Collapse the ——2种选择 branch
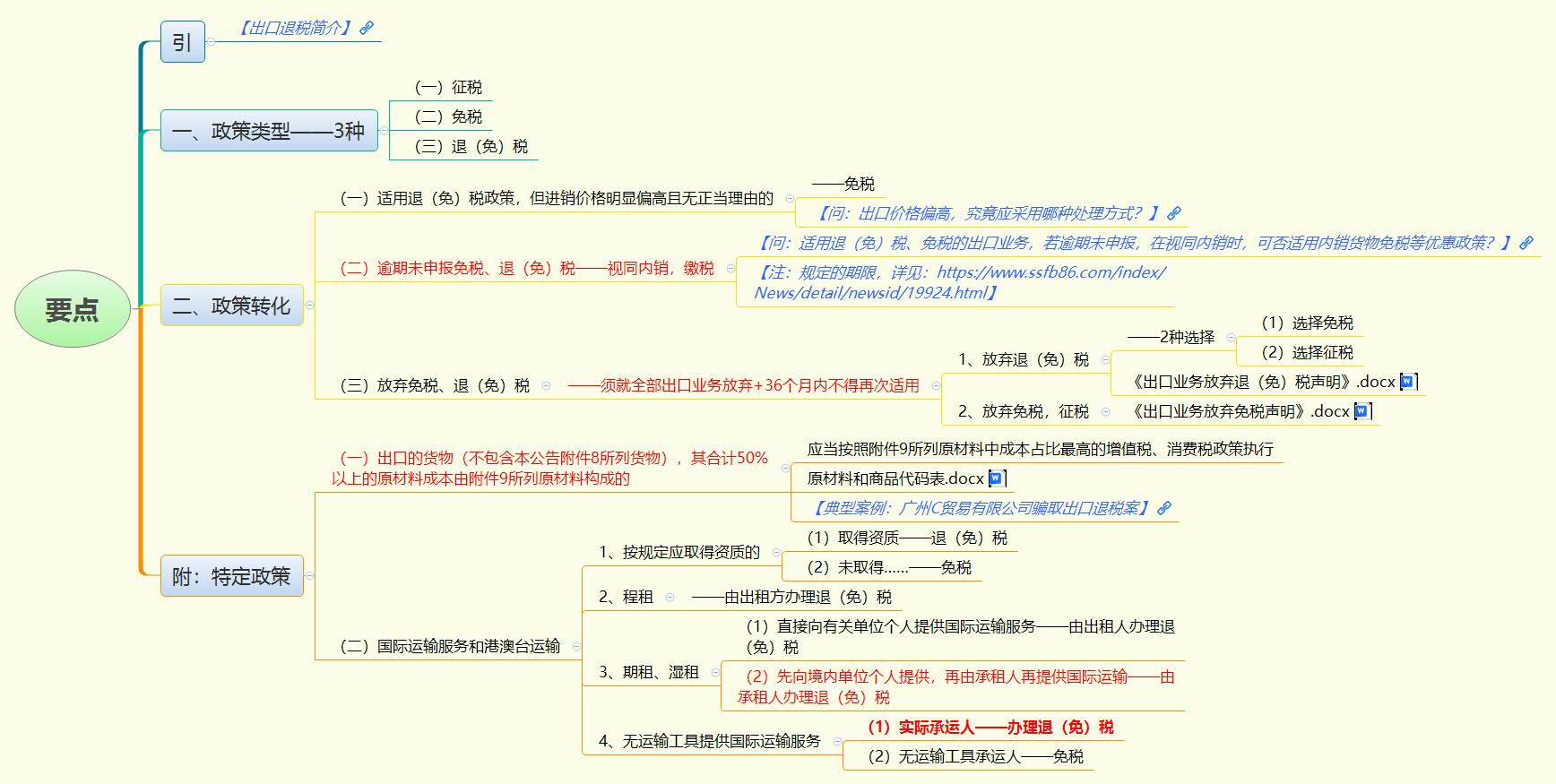The image size is (1556, 784). [1231, 338]
